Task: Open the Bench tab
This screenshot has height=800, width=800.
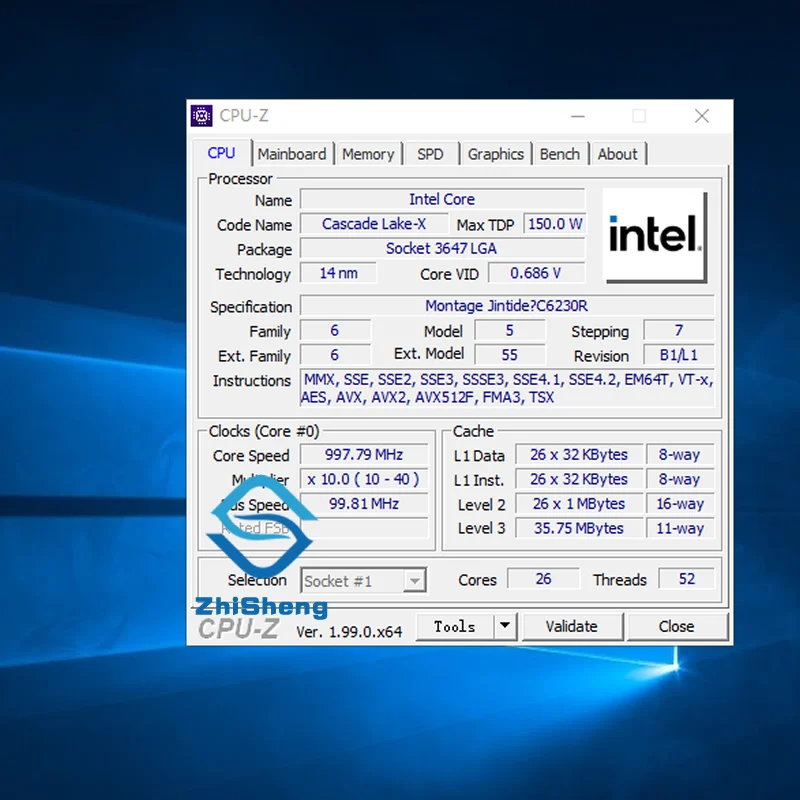Action: (560, 154)
